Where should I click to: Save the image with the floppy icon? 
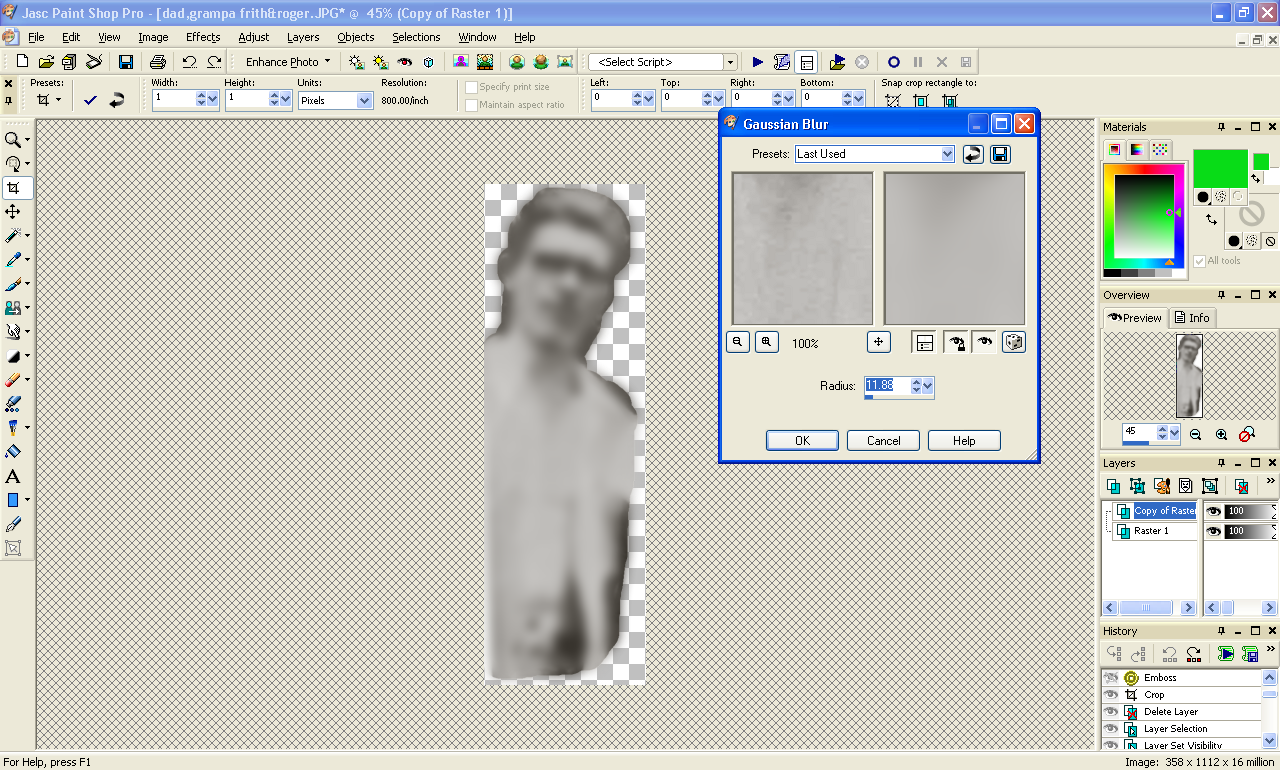[x=126, y=62]
